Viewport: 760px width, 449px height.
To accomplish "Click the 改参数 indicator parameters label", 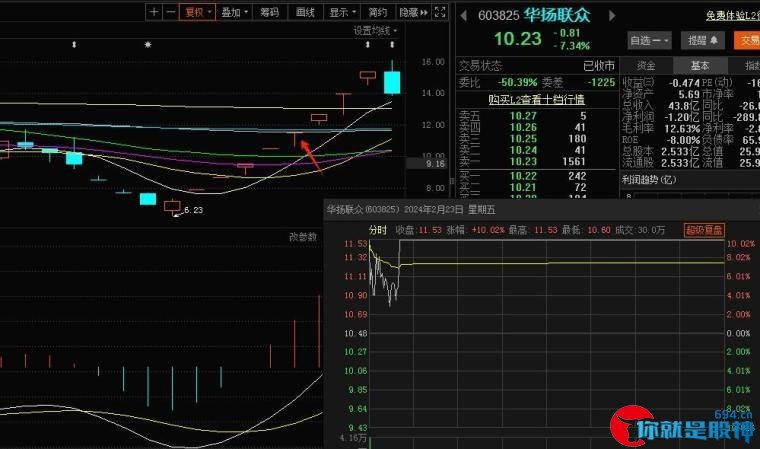I will (303, 237).
